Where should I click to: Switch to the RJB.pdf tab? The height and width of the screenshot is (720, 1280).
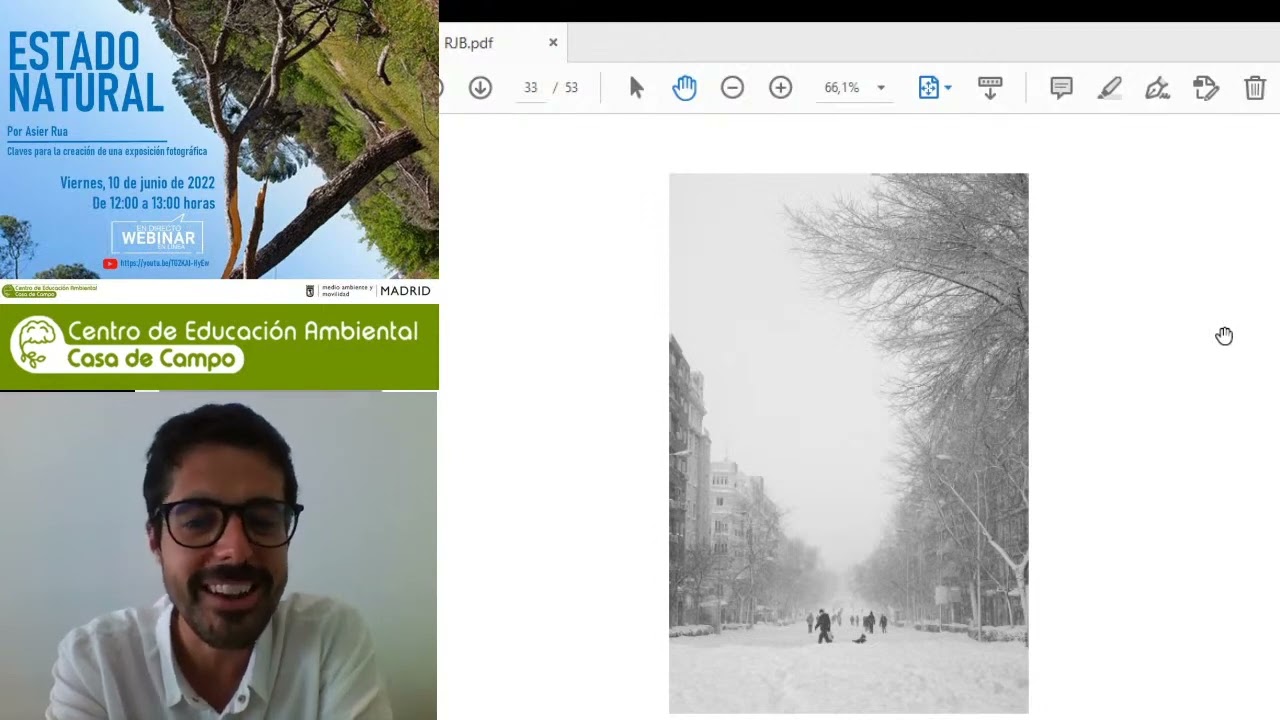tap(468, 43)
